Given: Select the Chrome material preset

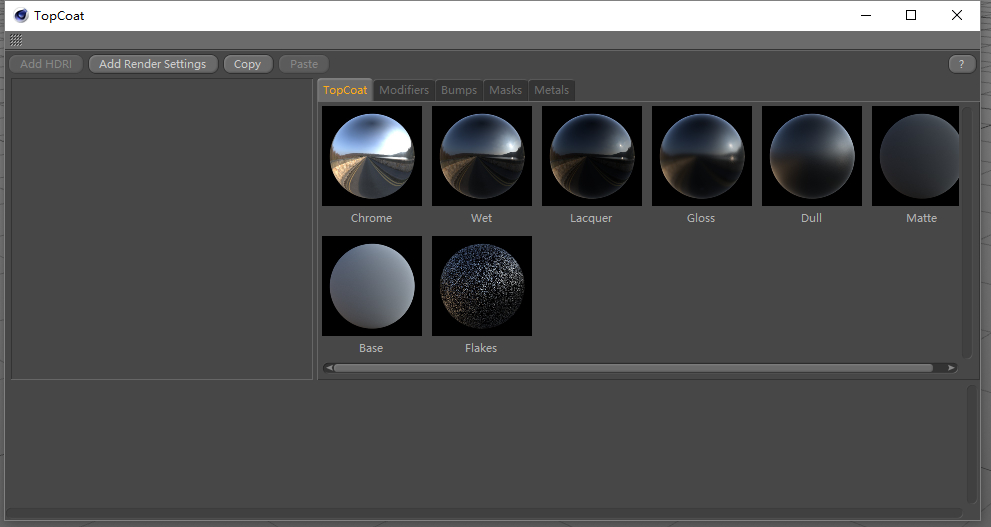Looking at the screenshot, I should point(371,156).
